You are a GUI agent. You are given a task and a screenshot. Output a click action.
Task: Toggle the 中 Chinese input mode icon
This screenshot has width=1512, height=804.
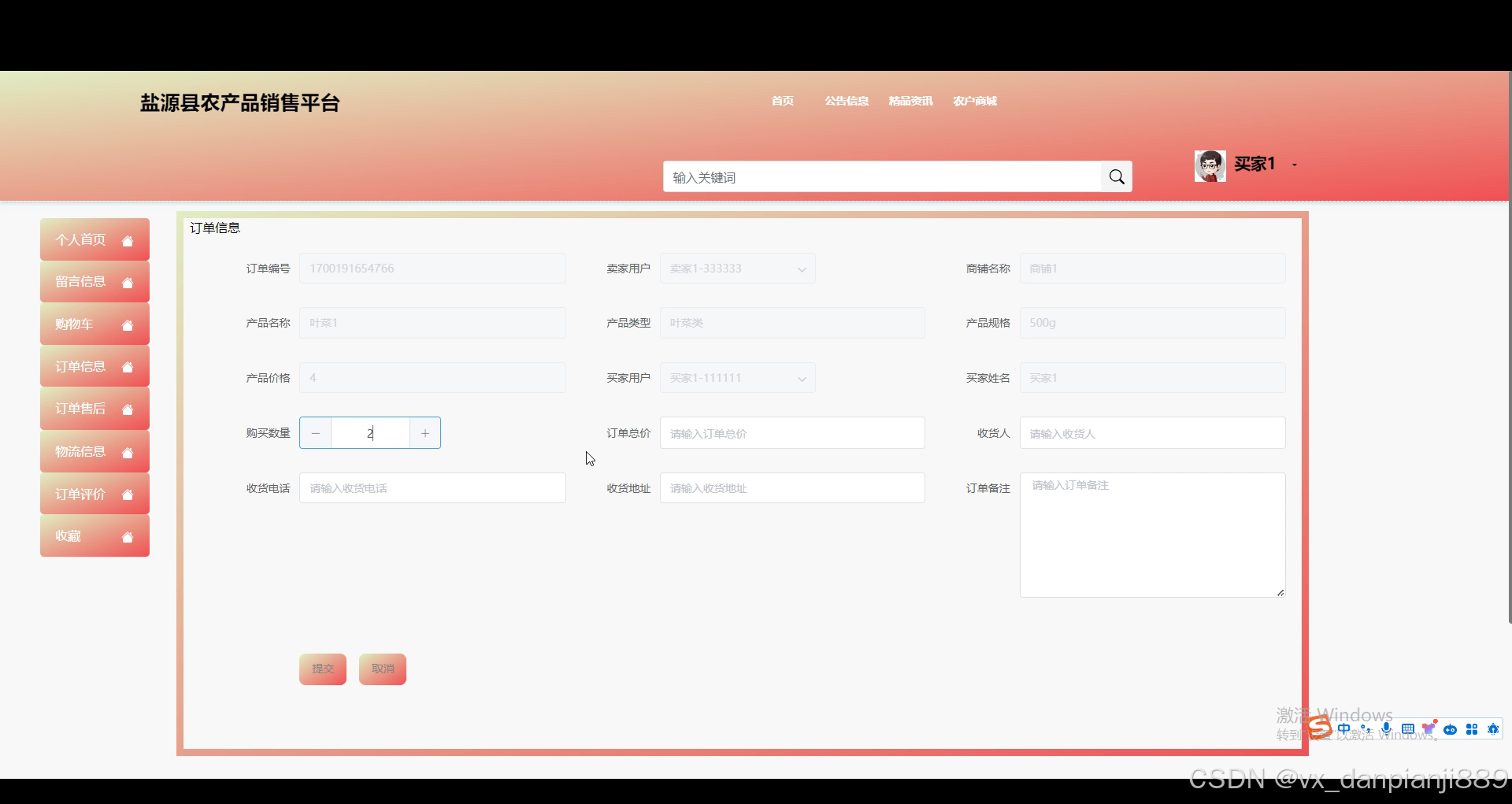(1344, 729)
